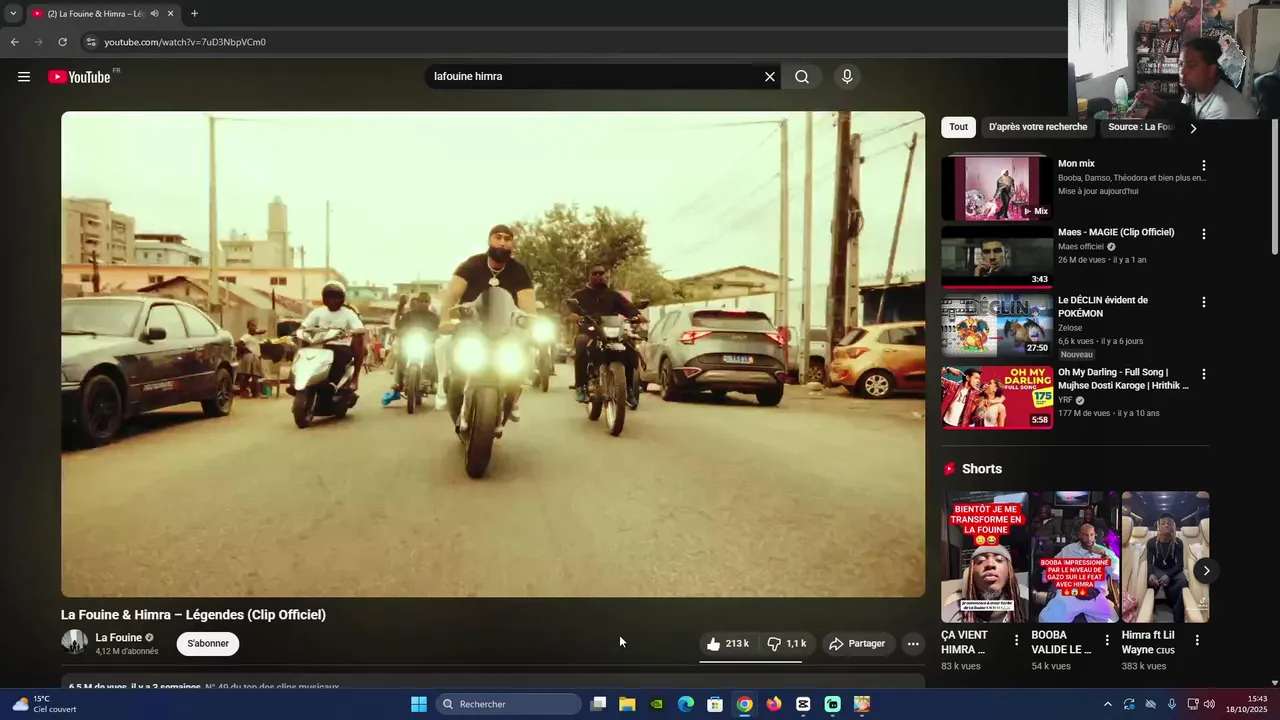
Task: Click the magnifier search button
Action: click(802, 77)
